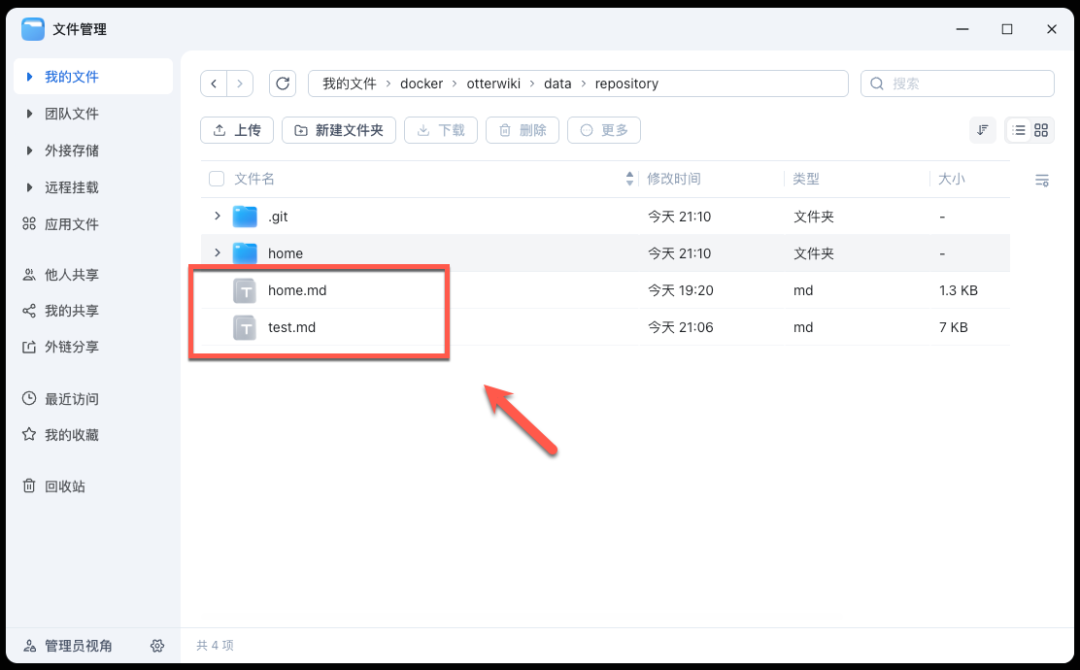This screenshot has height=670, width=1080.
Task: Expand the .git folder row chevron
Action: (x=217, y=216)
